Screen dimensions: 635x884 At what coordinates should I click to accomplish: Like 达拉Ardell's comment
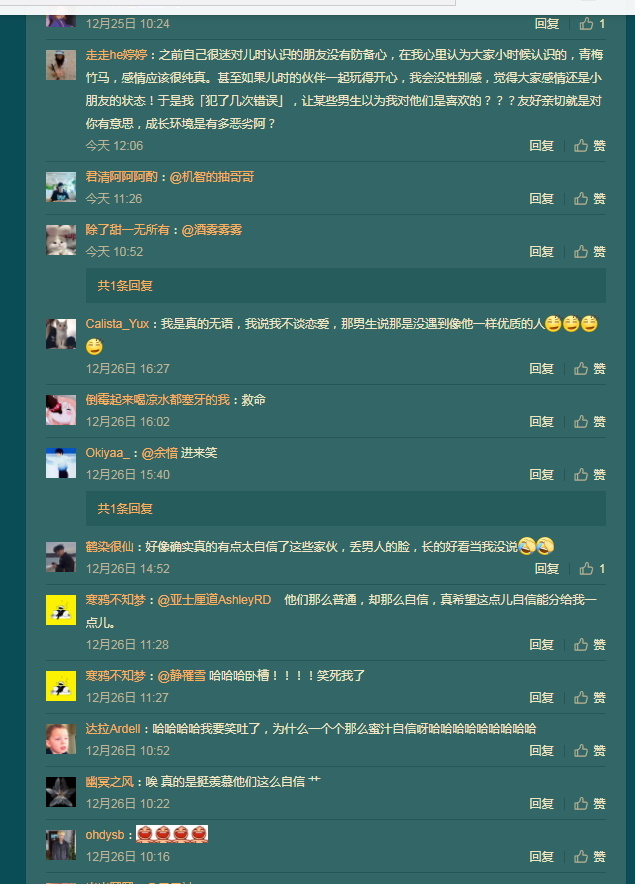coord(589,750)
